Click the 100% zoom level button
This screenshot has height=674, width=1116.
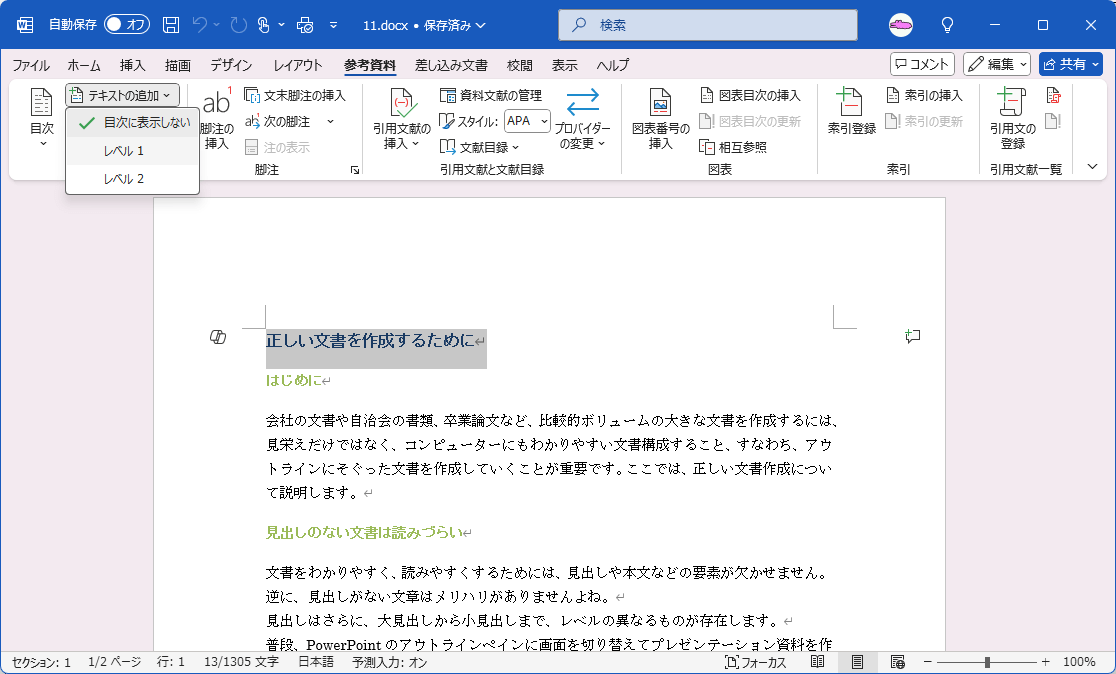[x=1079, y=662]
